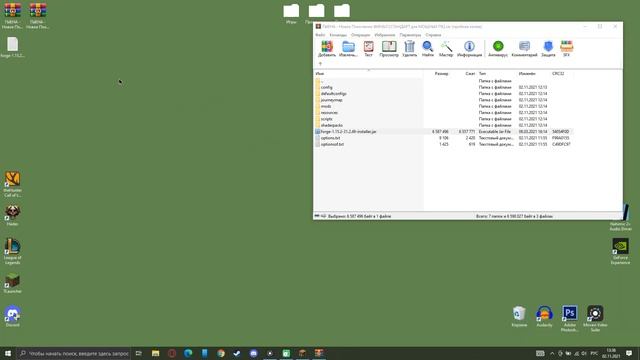
Task: Click the Информация (Info) toolbar icon
Action: (x=469, y=49)
